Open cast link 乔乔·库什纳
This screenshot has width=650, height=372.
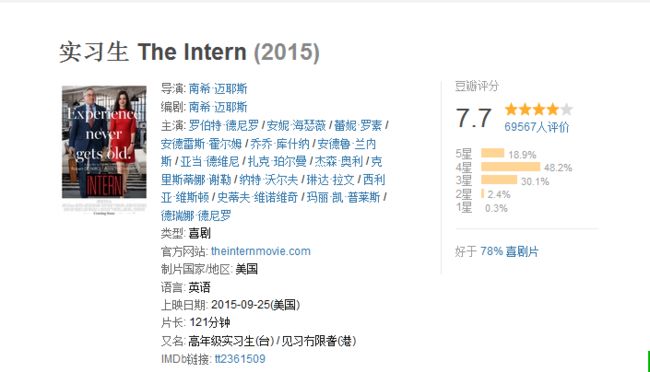280,144
